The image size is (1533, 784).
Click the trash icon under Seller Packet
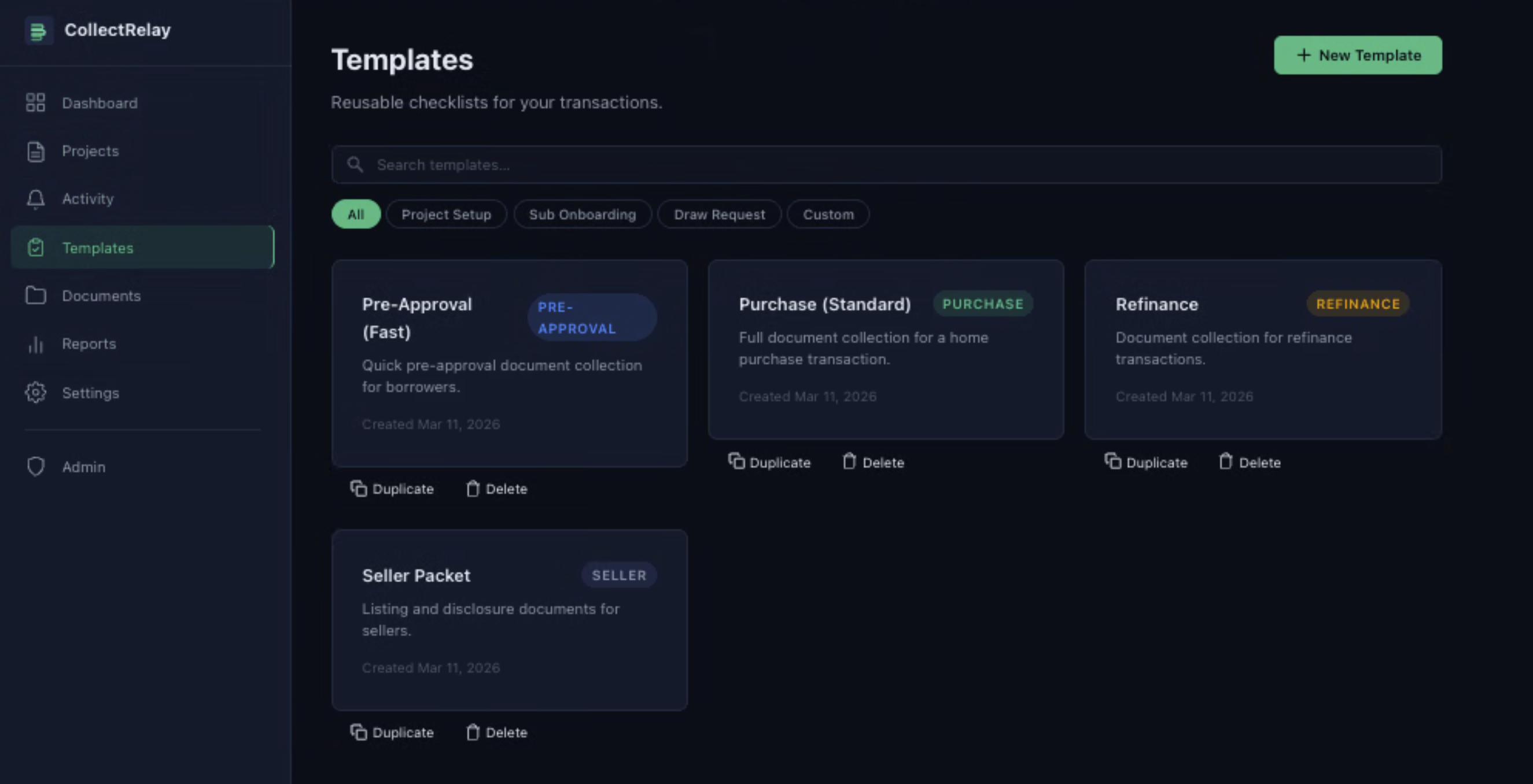pyautogui.click(x=473, y=732)
